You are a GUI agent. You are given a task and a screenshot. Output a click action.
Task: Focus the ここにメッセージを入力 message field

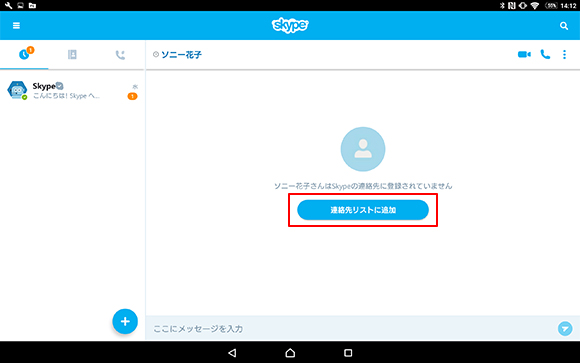(x=351, y=329)
